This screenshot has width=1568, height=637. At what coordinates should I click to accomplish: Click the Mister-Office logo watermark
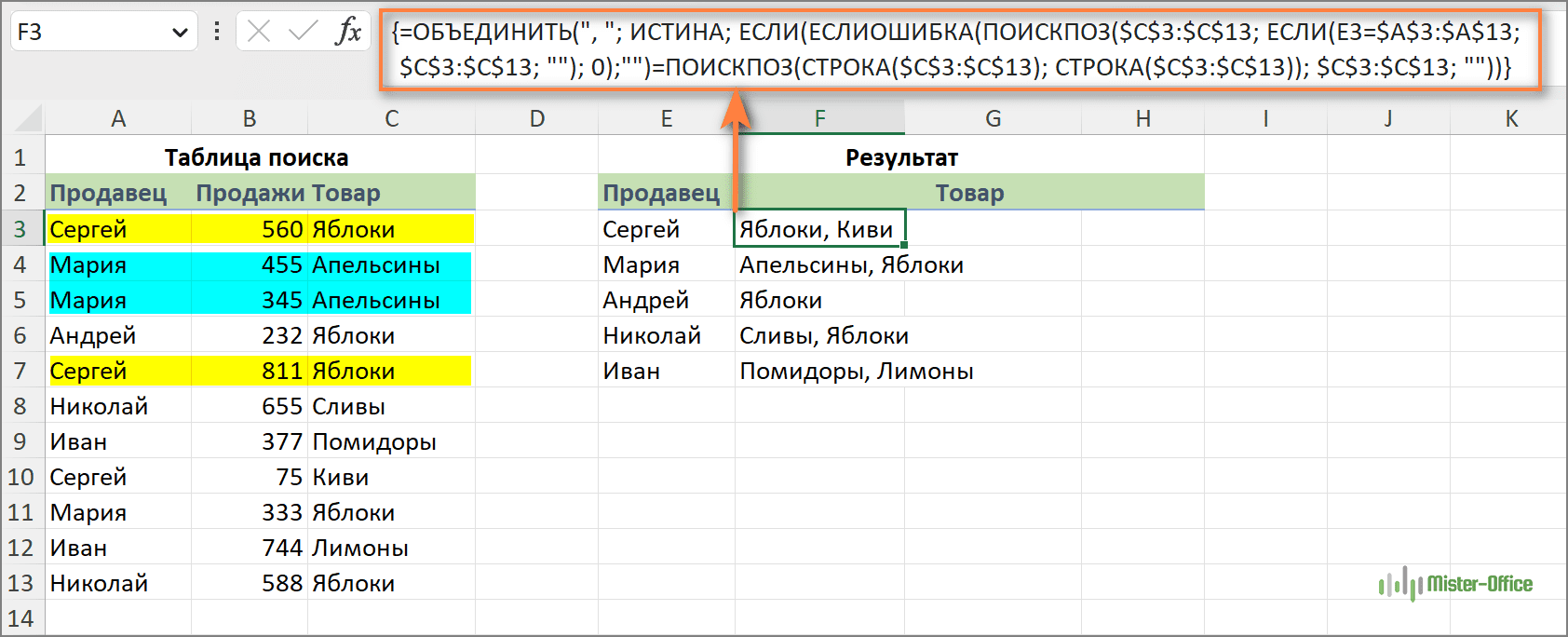pos(1455,584)
